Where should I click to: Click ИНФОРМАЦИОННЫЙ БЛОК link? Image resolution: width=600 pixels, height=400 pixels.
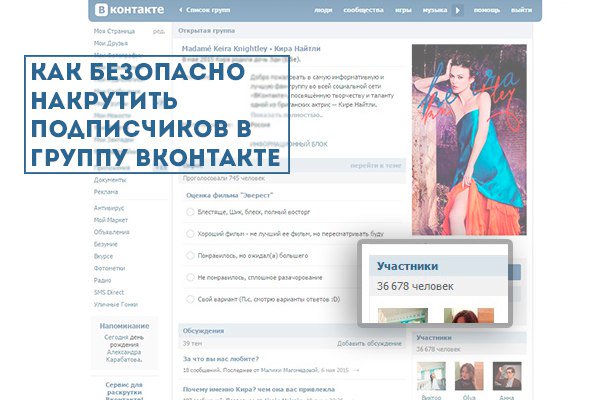[289, 144]
